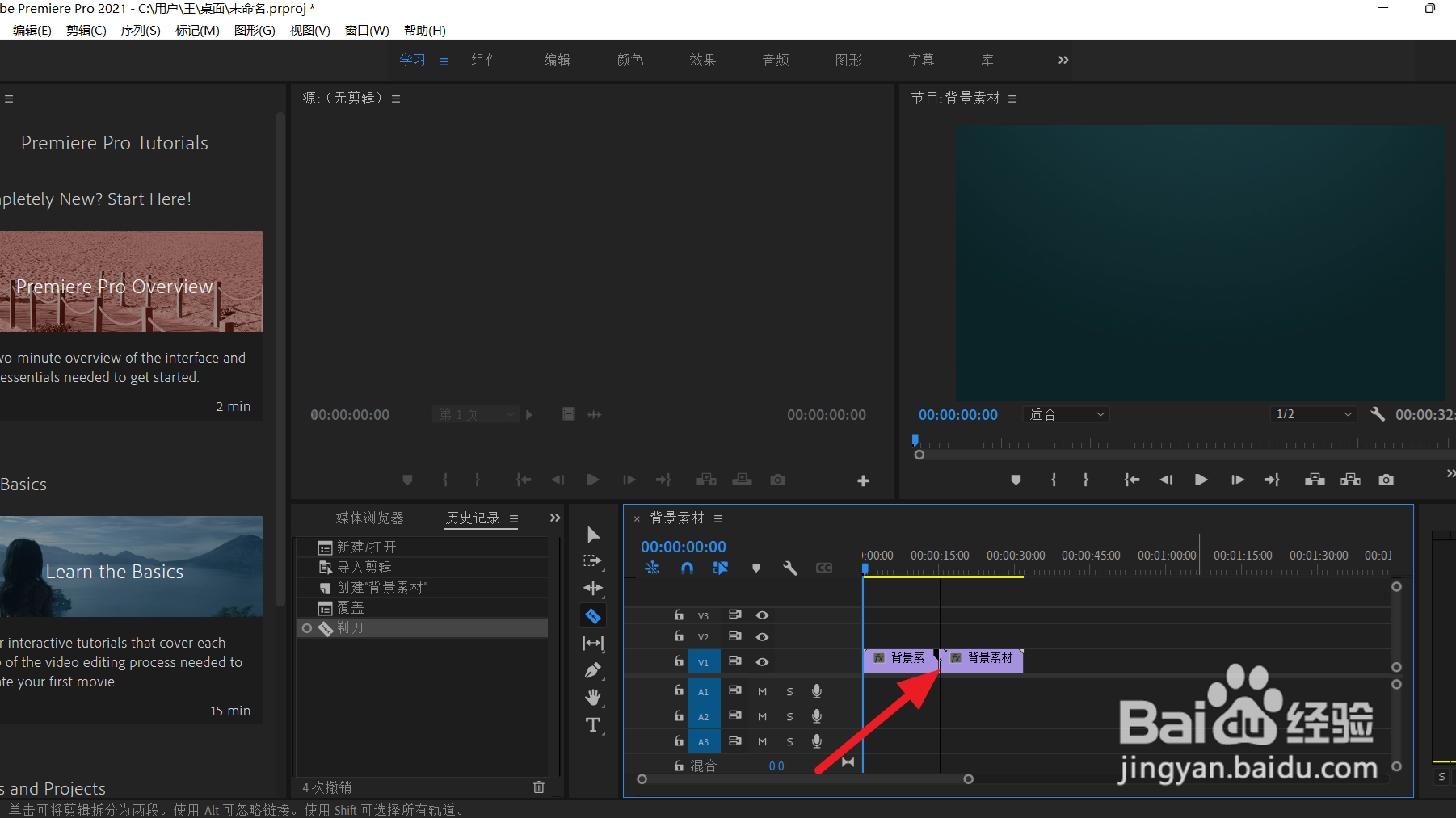Open source monitor button editor plus
The image size is (1456, 818).
(863, 480)
